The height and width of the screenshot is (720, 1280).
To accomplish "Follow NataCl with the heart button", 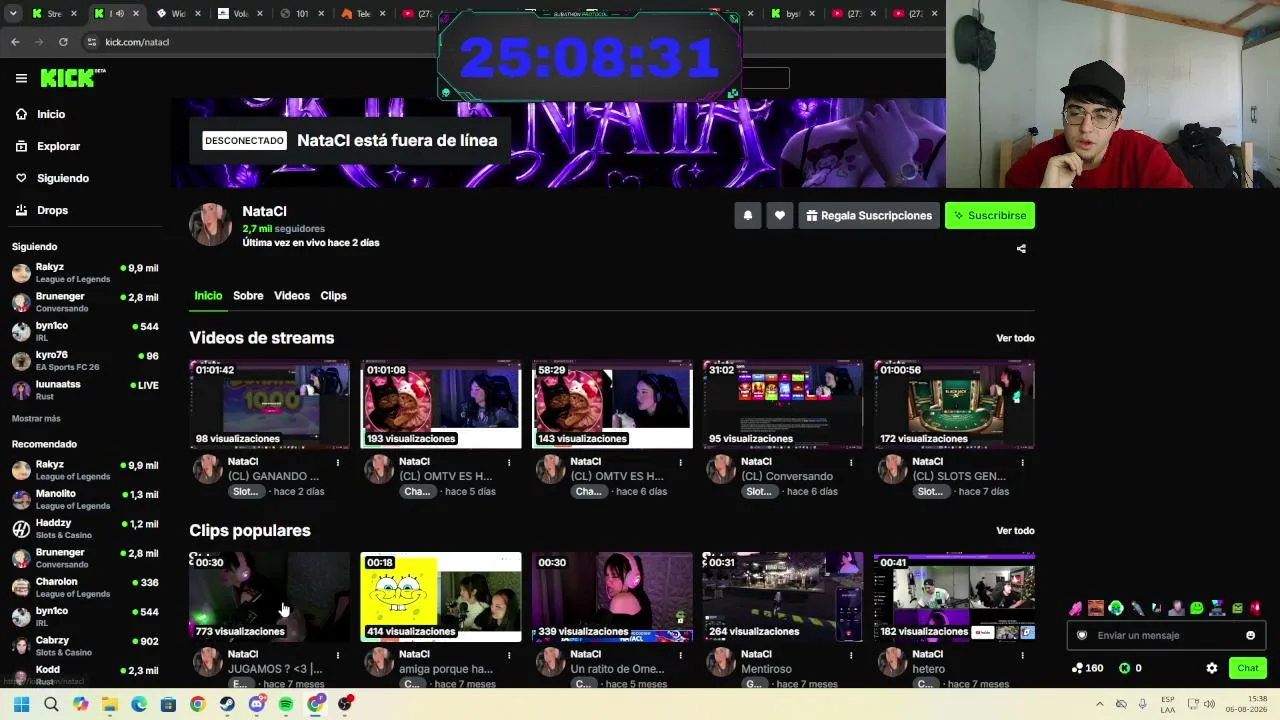I will click(x=780, y=215).
